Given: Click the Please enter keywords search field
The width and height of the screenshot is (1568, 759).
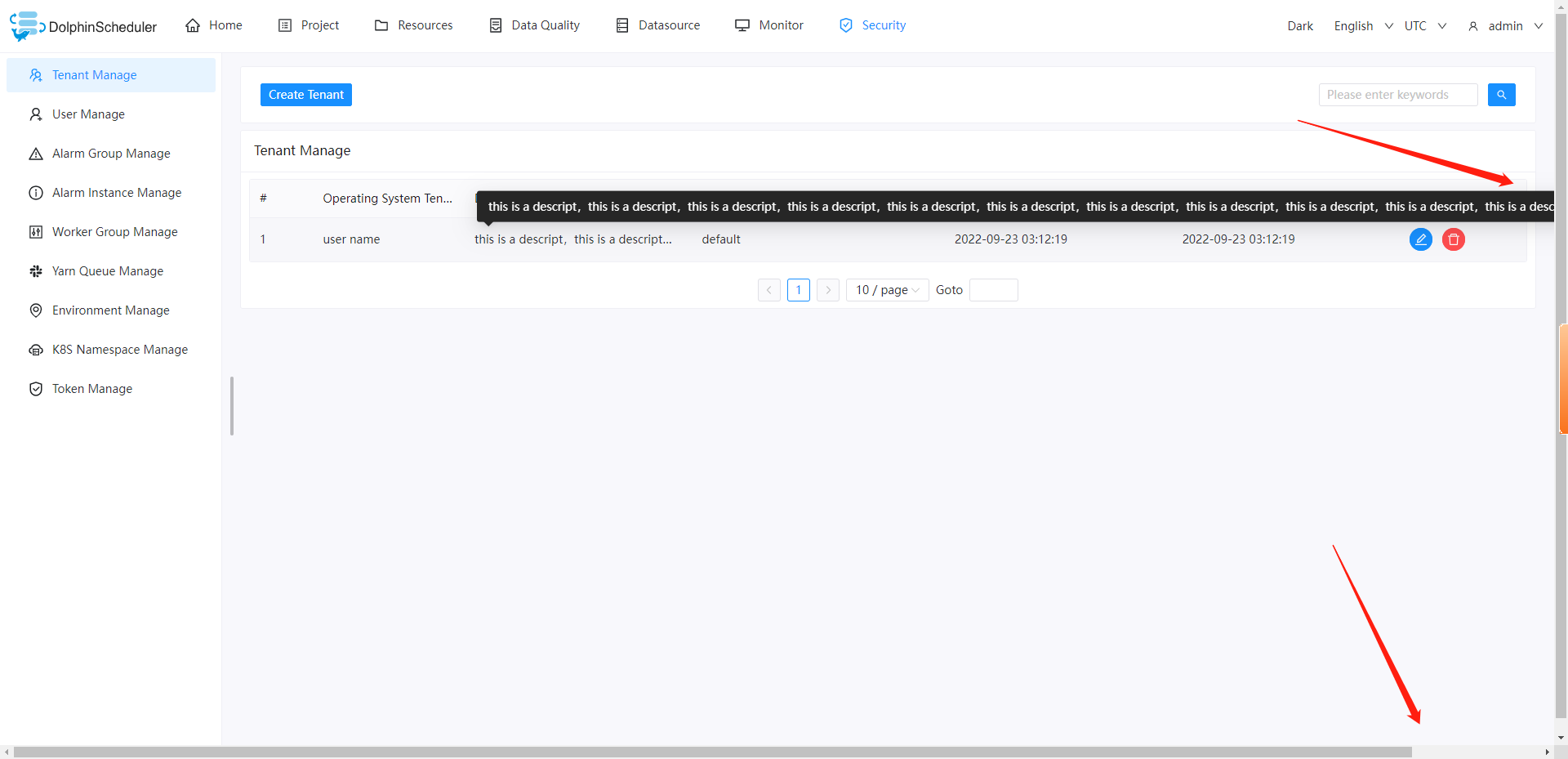Looking at the screenshot, I should click(1397, 95).
